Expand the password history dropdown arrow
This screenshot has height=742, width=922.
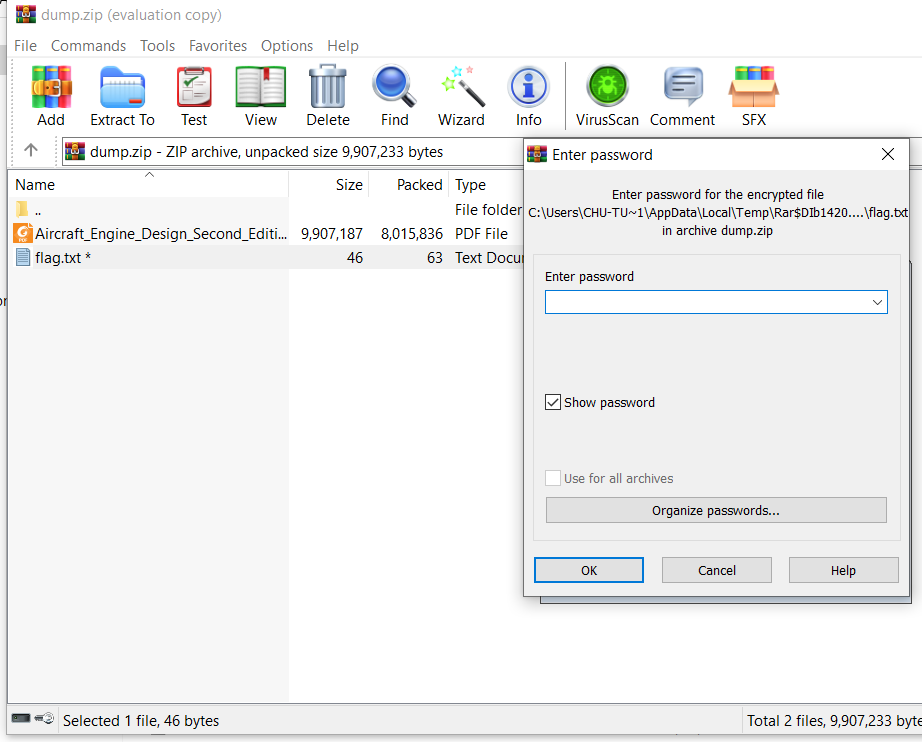tap(877, 302)
